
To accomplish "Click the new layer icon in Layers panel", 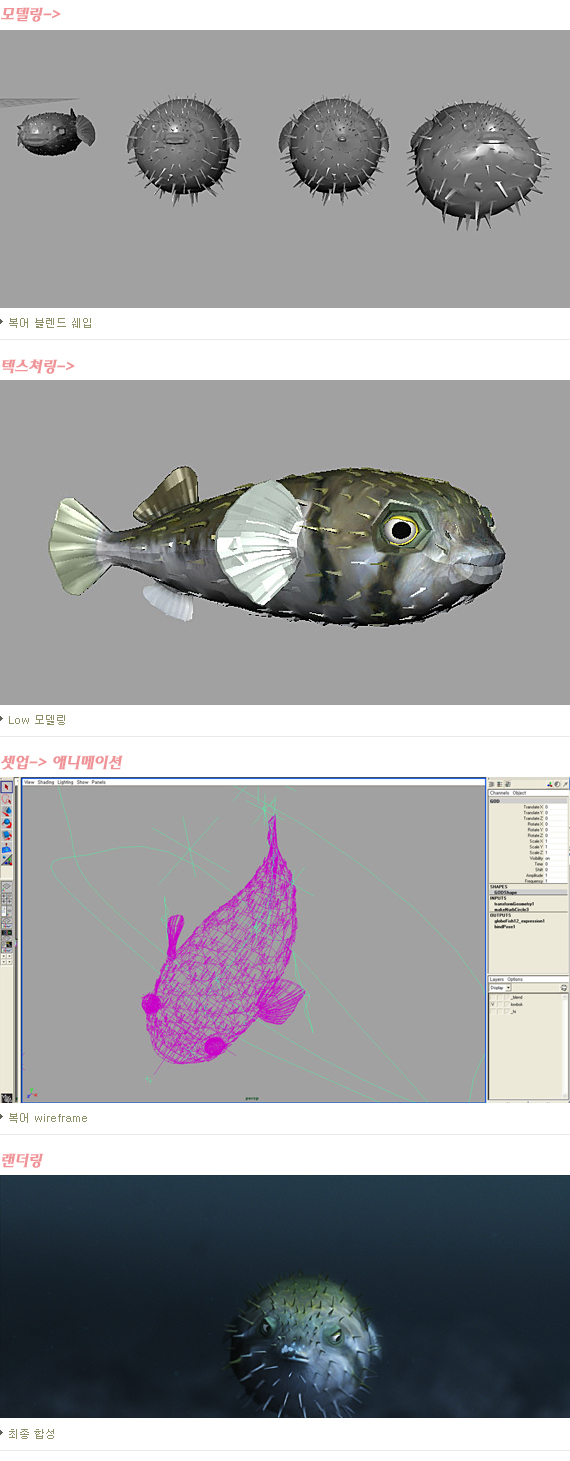I will click(564, 987).
